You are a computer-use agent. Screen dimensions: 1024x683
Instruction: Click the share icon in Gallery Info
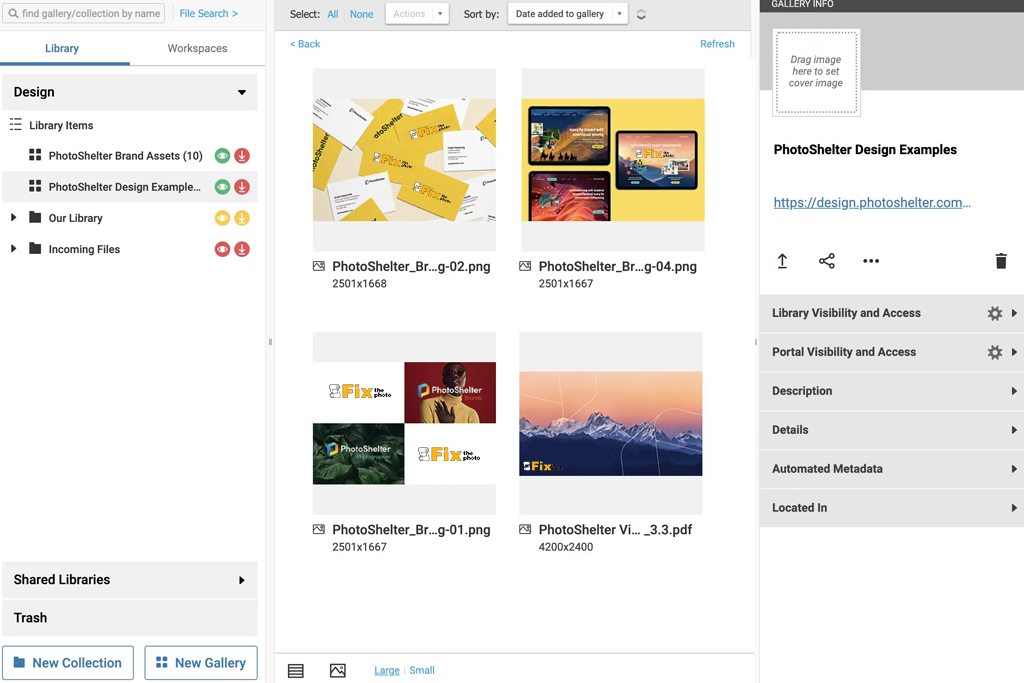point(827,261)
